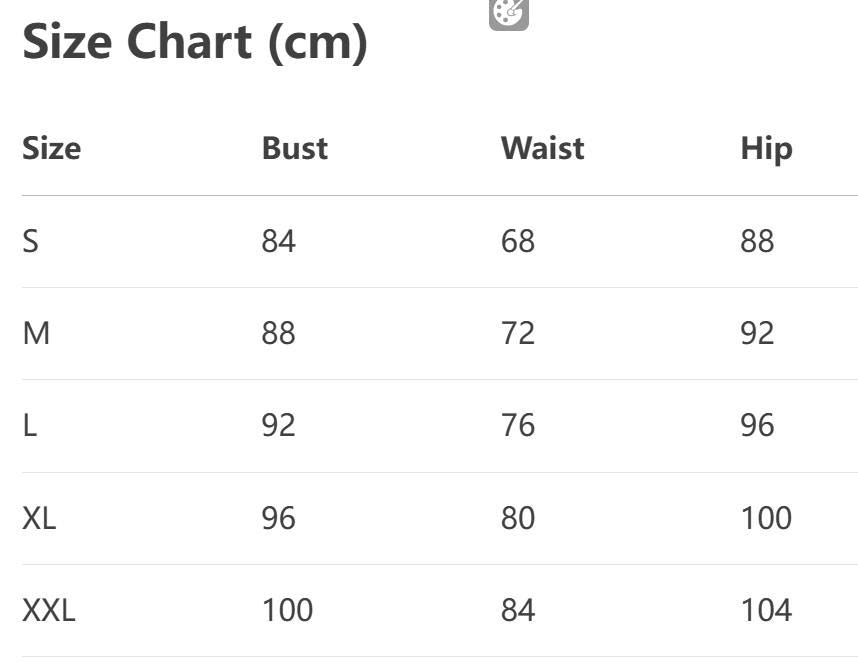Click the waist value 76 for size L
The width and height of the screenshot is (858, 663).
coord(518,425)
